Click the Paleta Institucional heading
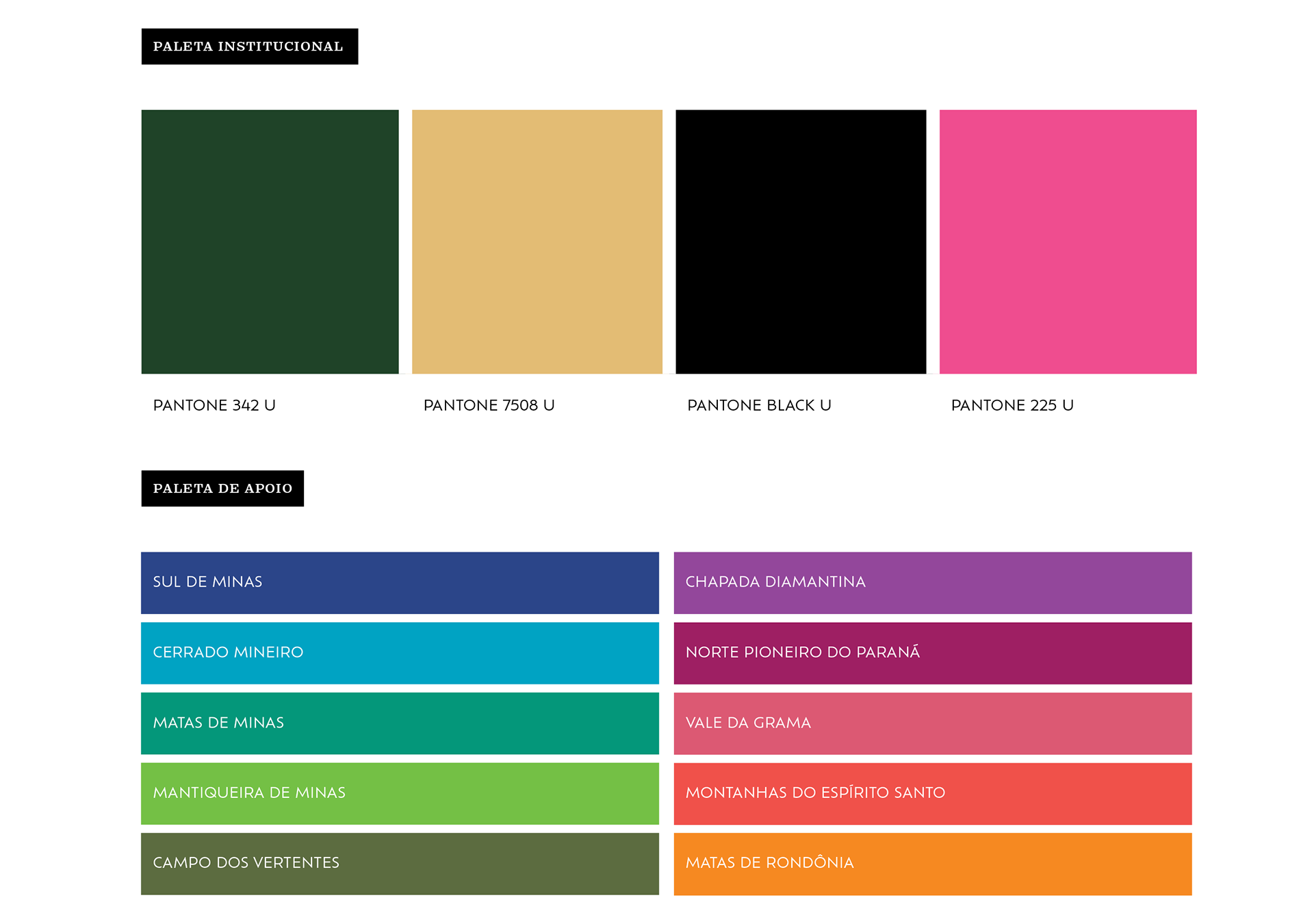This screenshot has height=924, width=1314. click(248, 47)
